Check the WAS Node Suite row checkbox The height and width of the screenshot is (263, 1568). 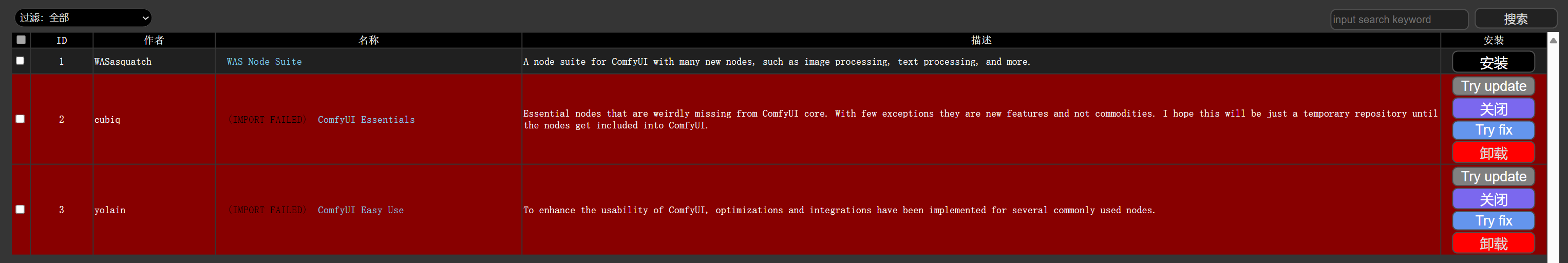[x=20, y=61]
